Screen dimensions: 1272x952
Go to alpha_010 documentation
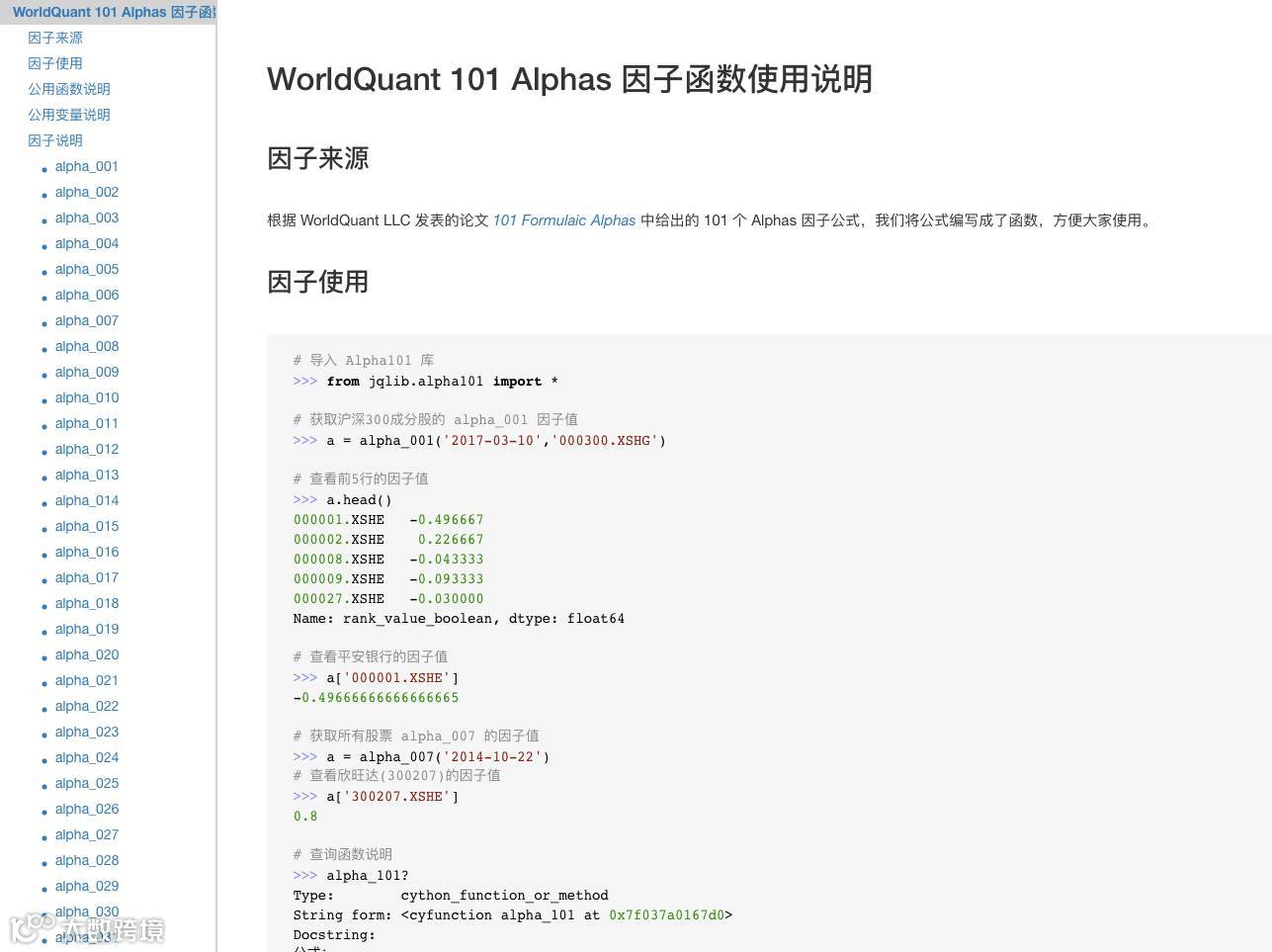[x=87, y=397]
